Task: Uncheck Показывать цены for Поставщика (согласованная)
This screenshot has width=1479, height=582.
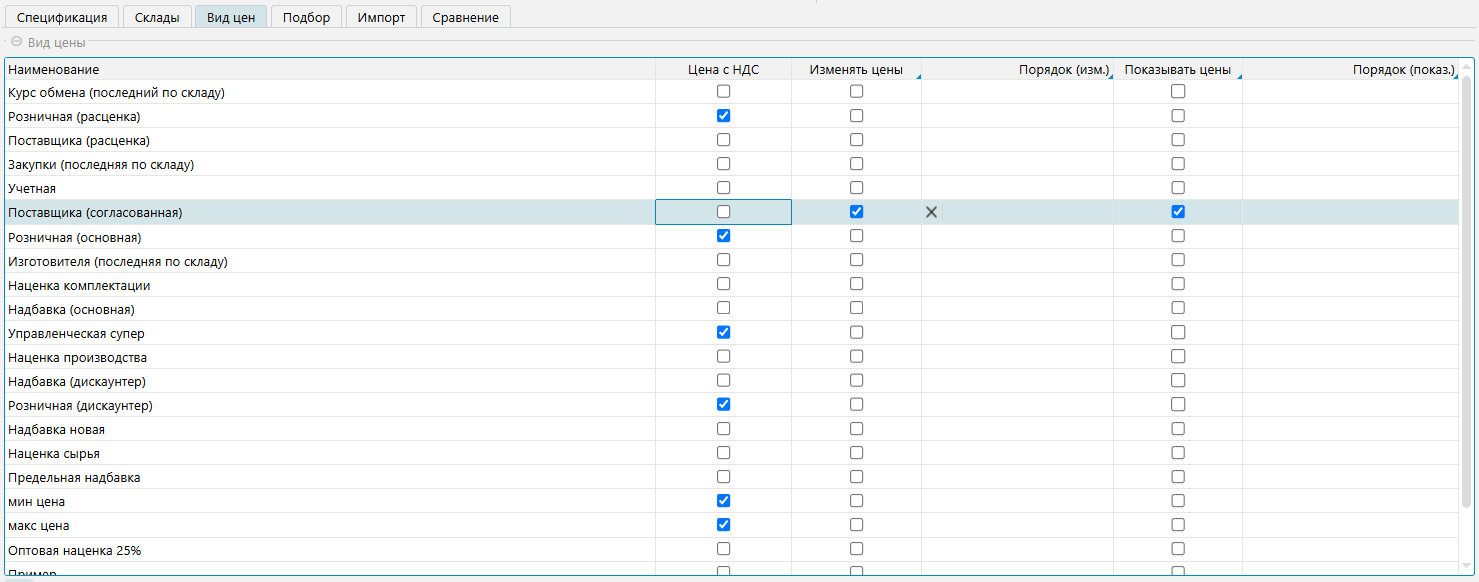Action: pyautogui.click(x=1178, y=212)
